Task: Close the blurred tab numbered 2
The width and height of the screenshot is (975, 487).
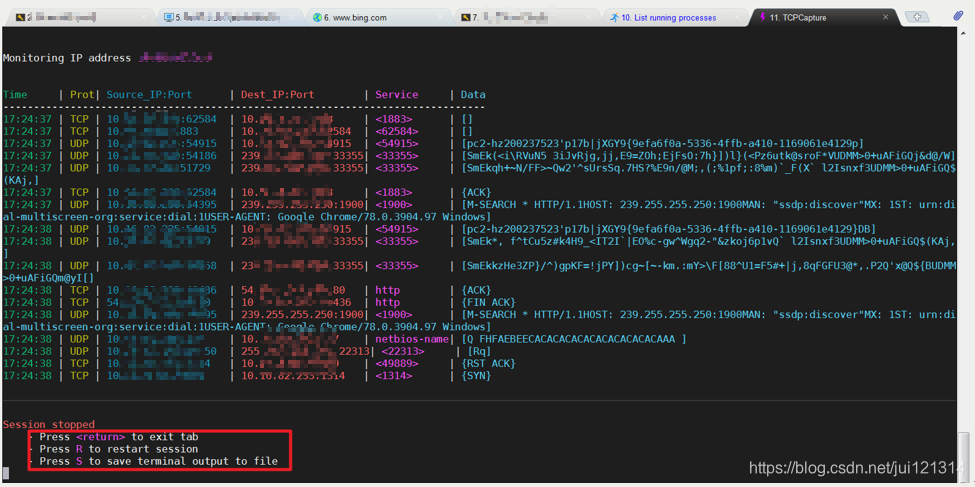Action: point(143,17)
